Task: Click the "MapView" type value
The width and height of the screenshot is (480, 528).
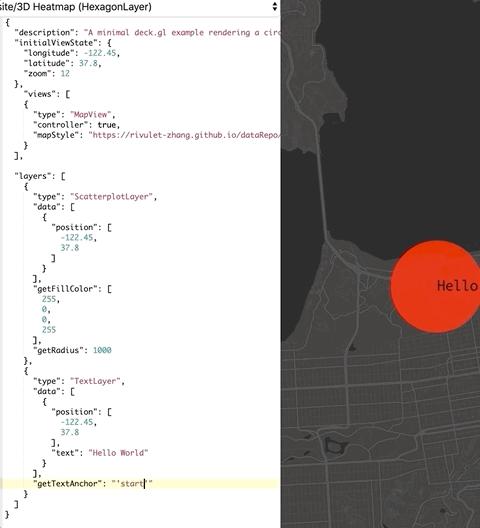Action: (x=91, y=114)
